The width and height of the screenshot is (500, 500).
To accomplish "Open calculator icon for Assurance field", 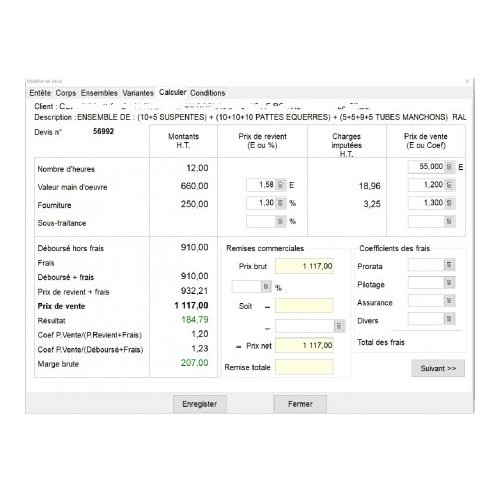I will 449,301.
